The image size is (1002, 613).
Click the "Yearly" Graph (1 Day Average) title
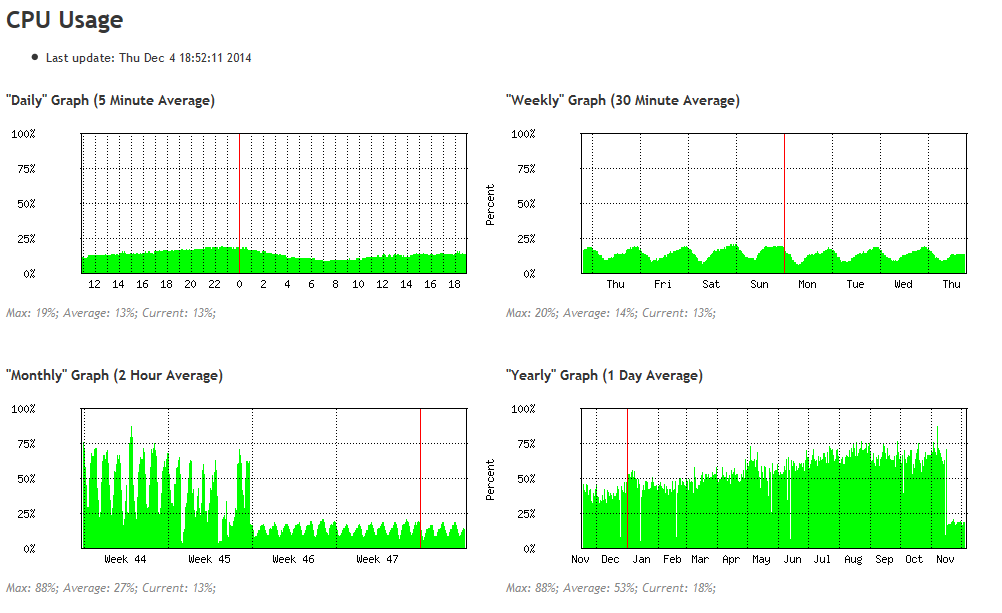point(604,375)
